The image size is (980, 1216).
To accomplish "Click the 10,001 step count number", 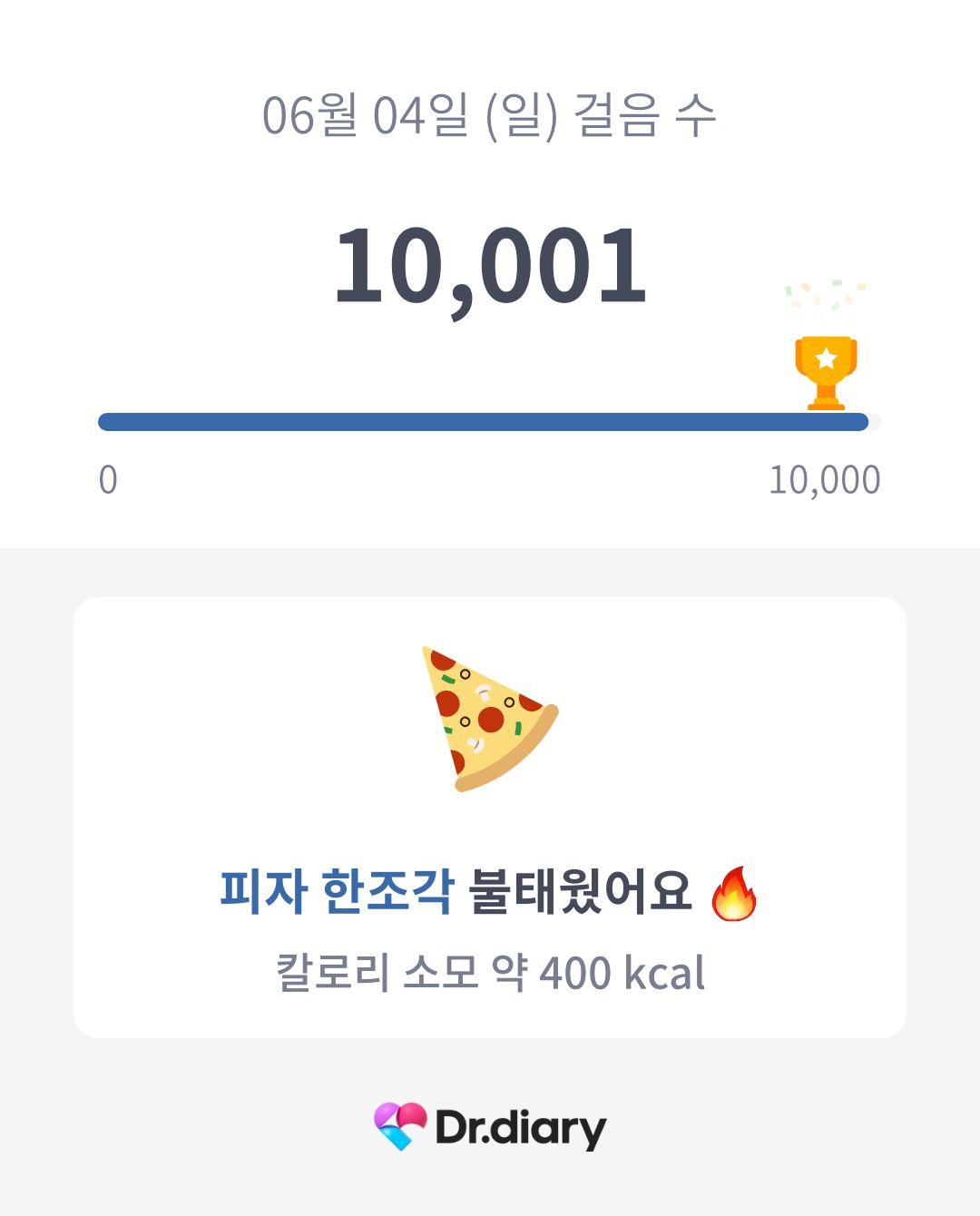I will pos(490,266).
